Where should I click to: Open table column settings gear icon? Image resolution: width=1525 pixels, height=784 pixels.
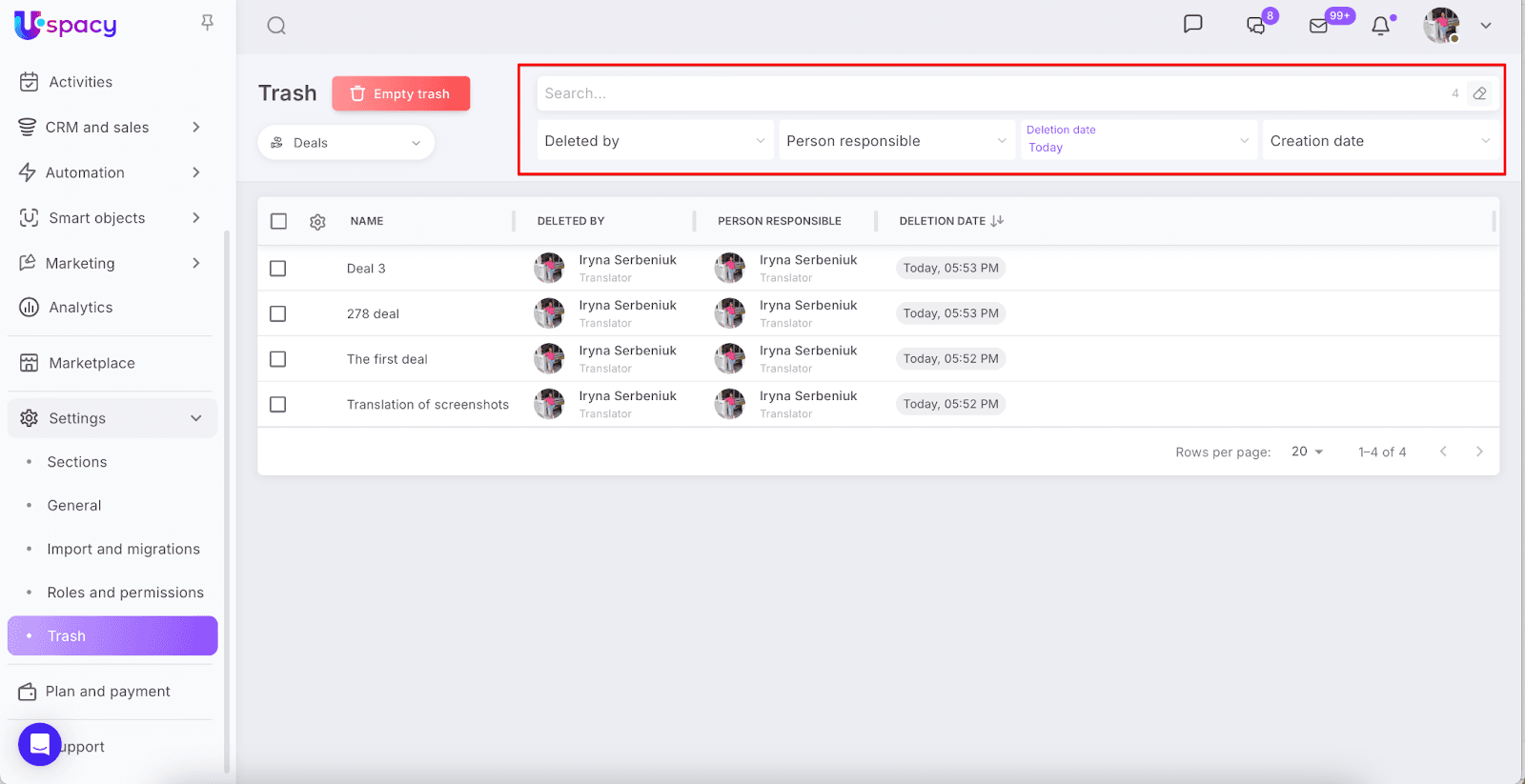[317, 221]
